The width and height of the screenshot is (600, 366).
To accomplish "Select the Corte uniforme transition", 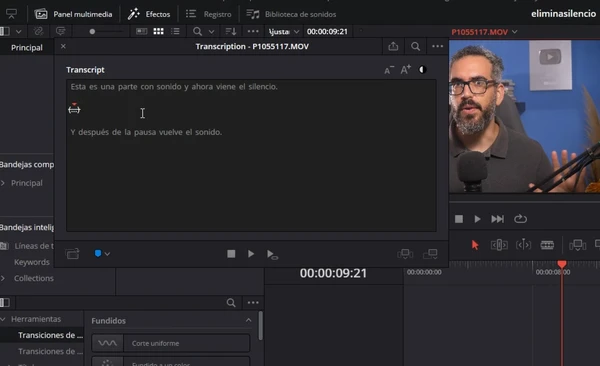I will tap(171, 343).
